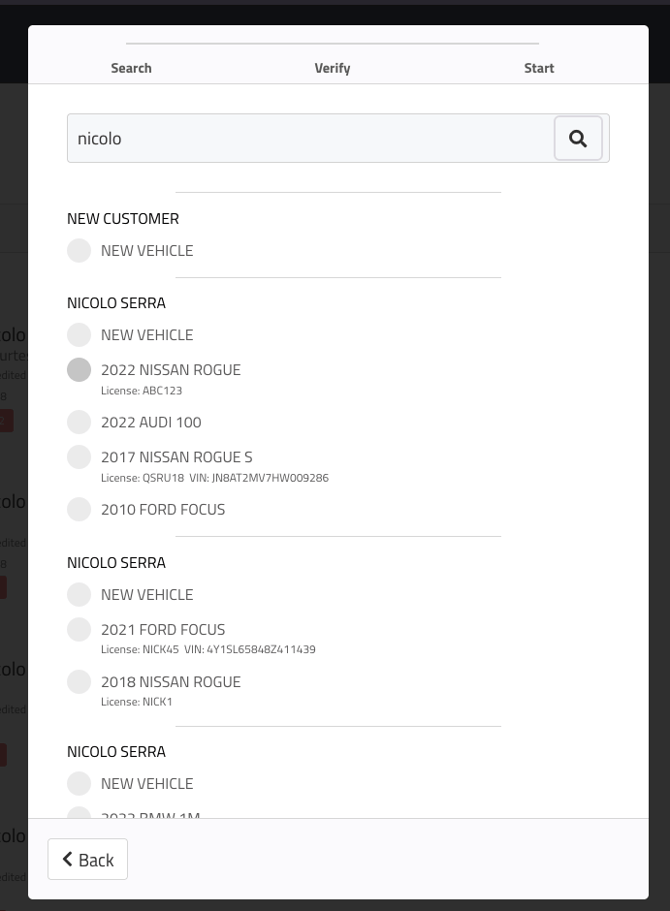
Task: Select the 2022 Nissan Rogue radio button
Action: pos(79,370)
